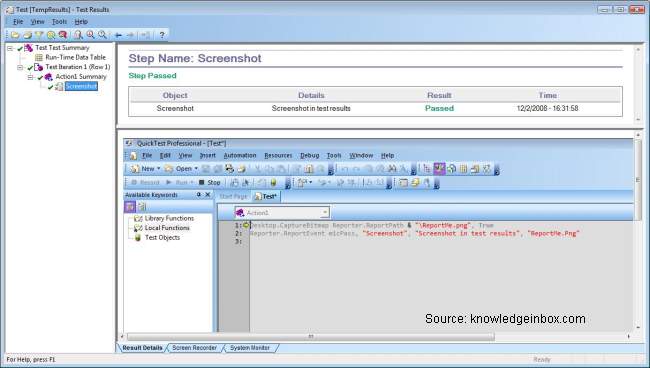
Task: Click the Object column header
Action: 175,95
